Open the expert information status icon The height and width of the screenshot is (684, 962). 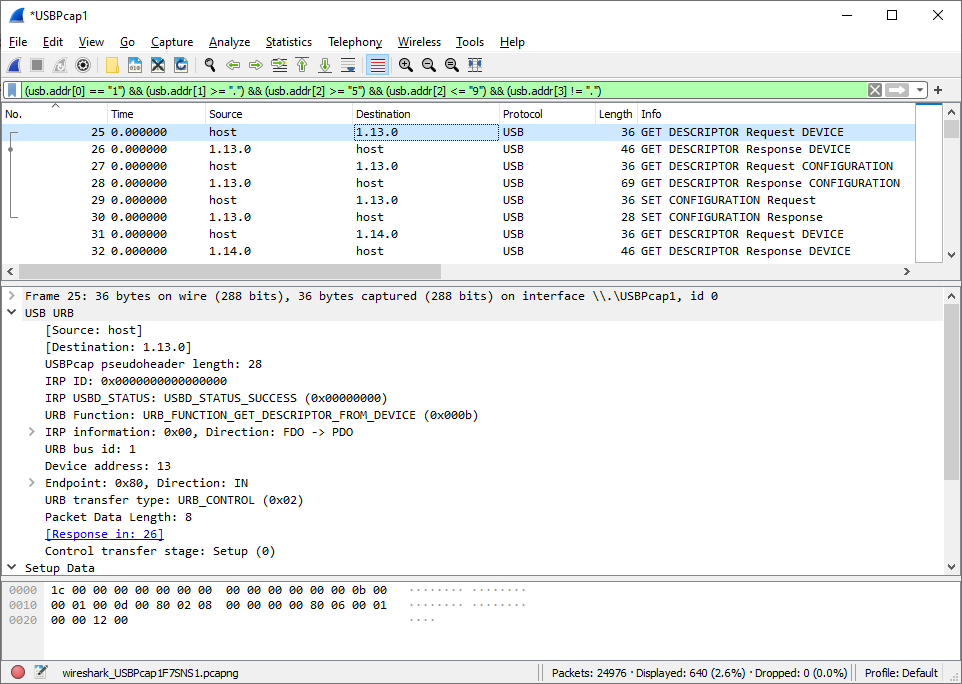pos(18,672)
